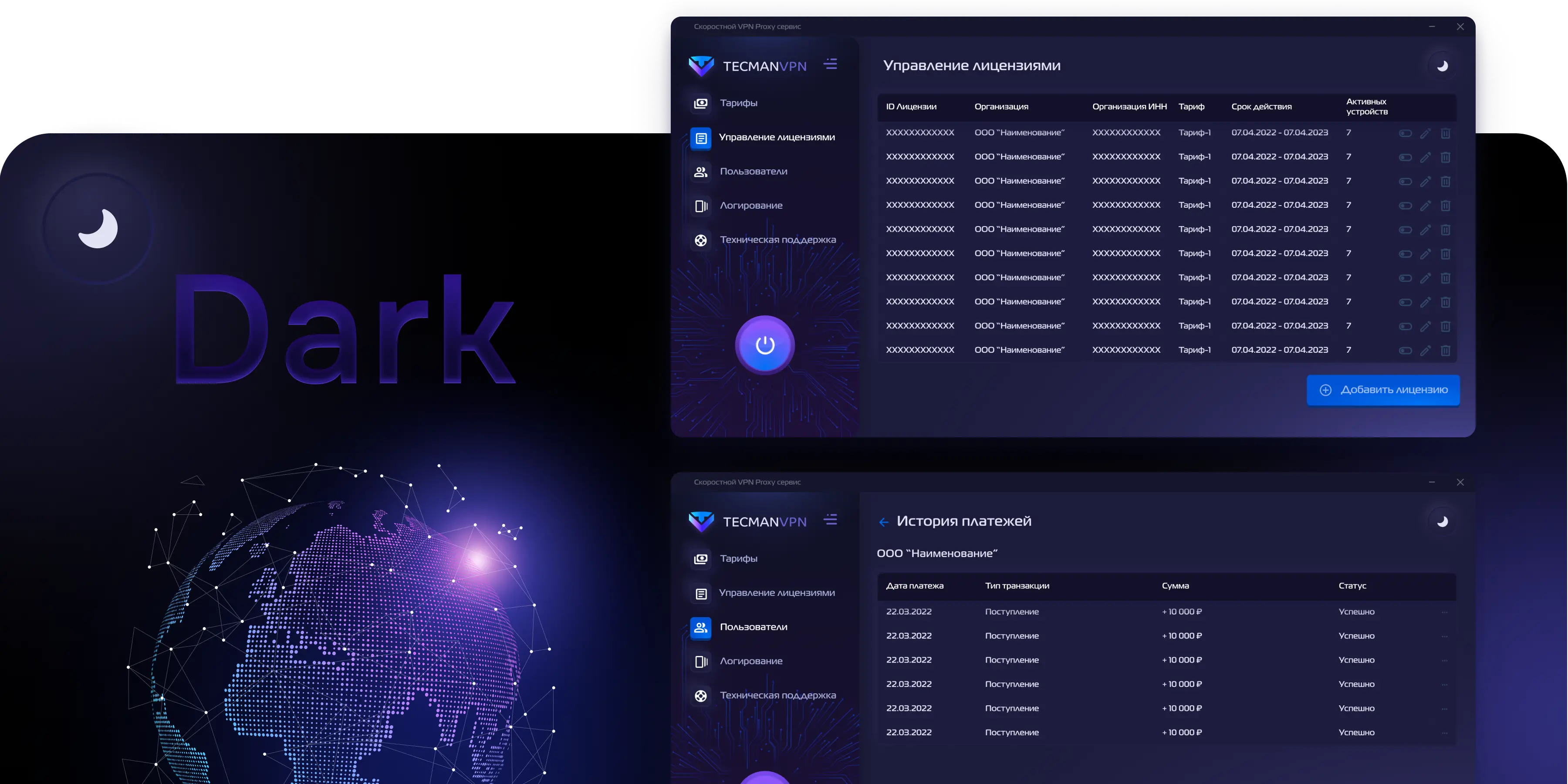Viewport: 1568px width, 784px height.
Task: Open Тарифы in payment history window sidebar
Action: 738,559
